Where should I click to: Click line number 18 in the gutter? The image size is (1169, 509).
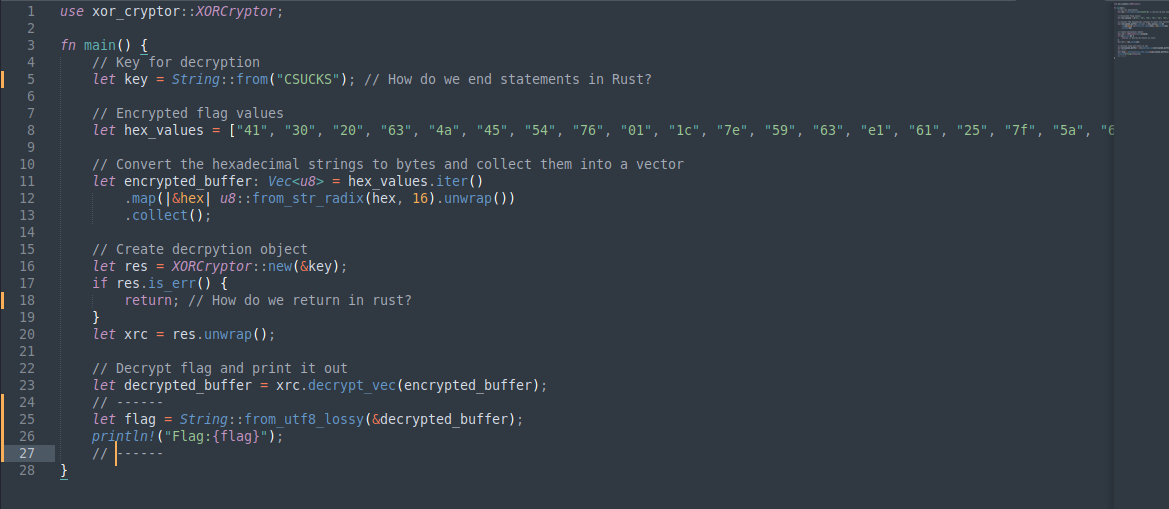(27, 300)
